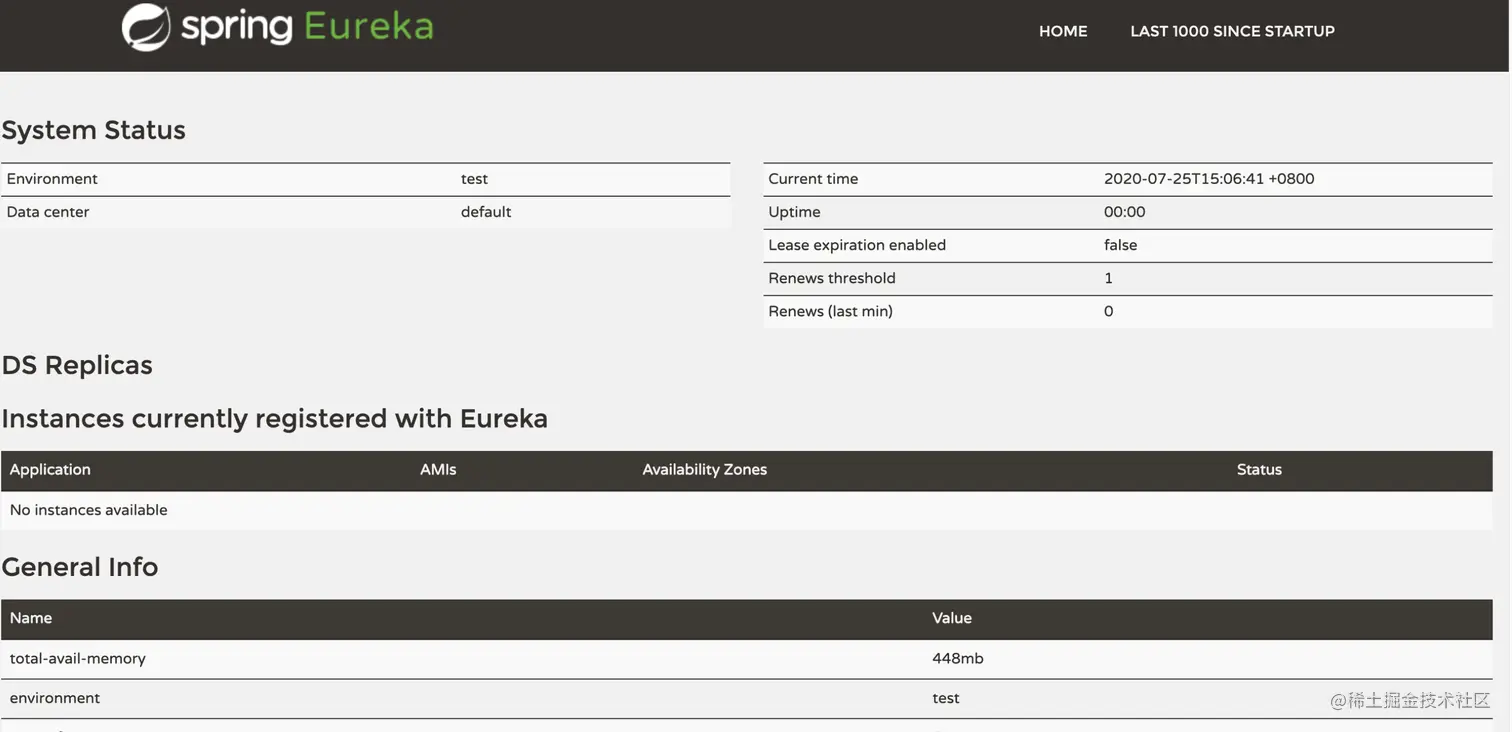Select the 448mb memory value
Viewport: 1512px width, 732px height.
pos(958,658)
